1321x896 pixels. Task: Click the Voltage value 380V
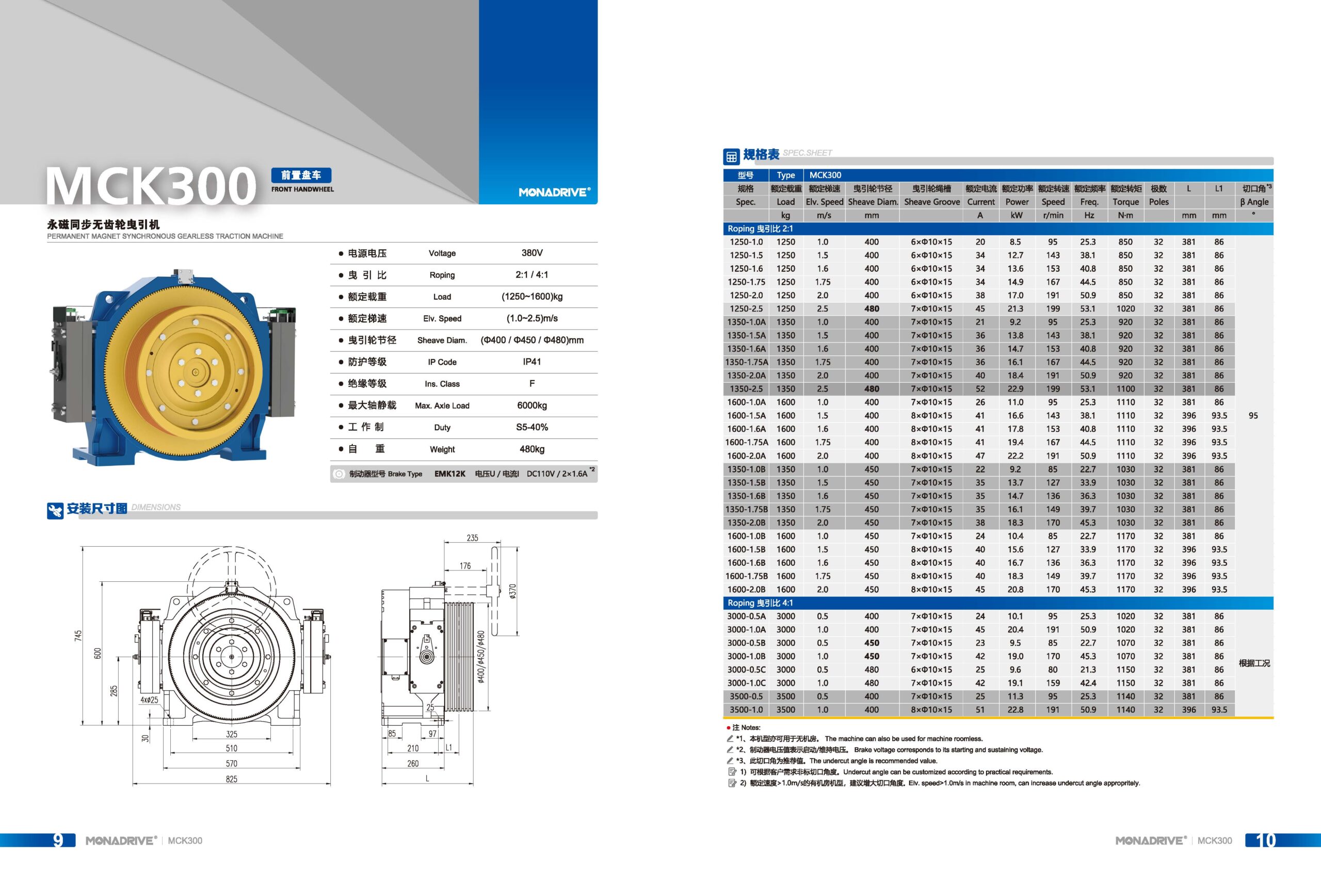532,253
